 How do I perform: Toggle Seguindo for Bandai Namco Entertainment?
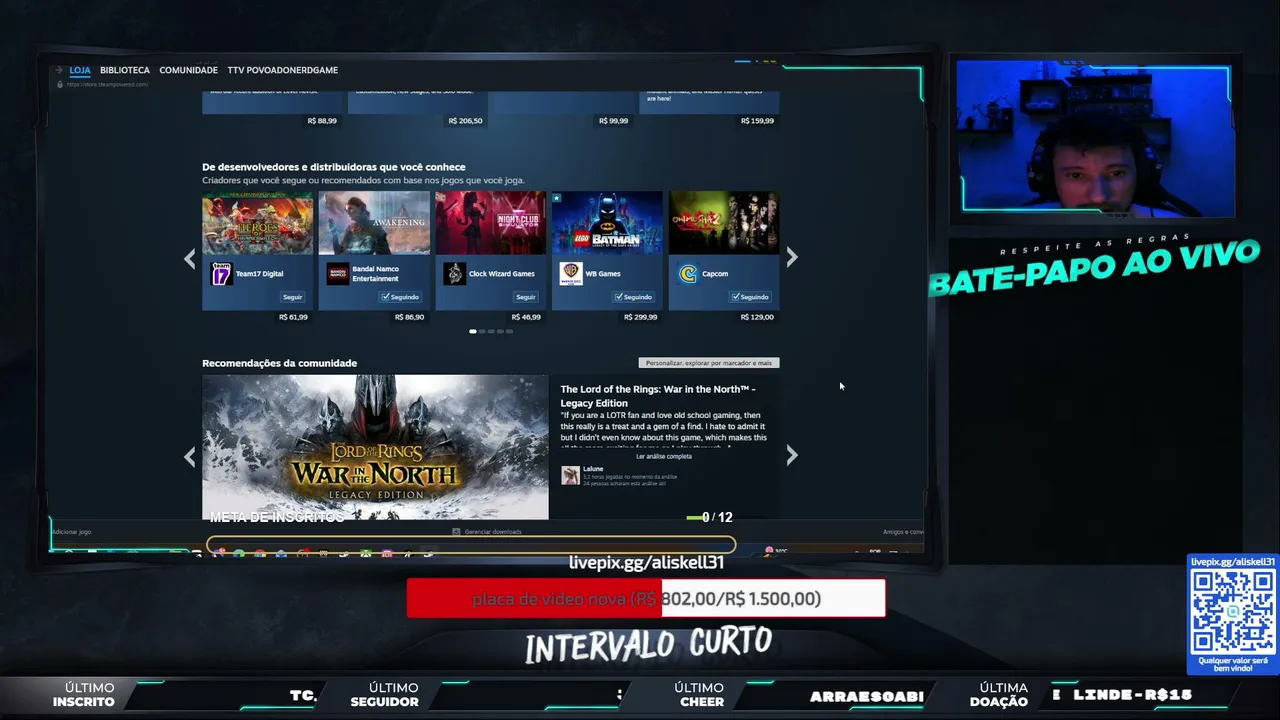(x=401, y=297)
